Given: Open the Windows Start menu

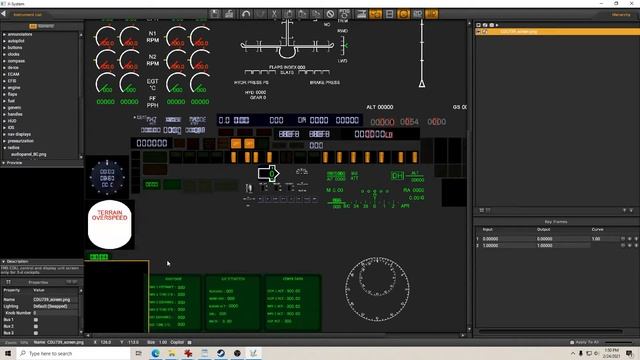Looking at the screenshot, I should pyautogui.click(x=8, y=353).
